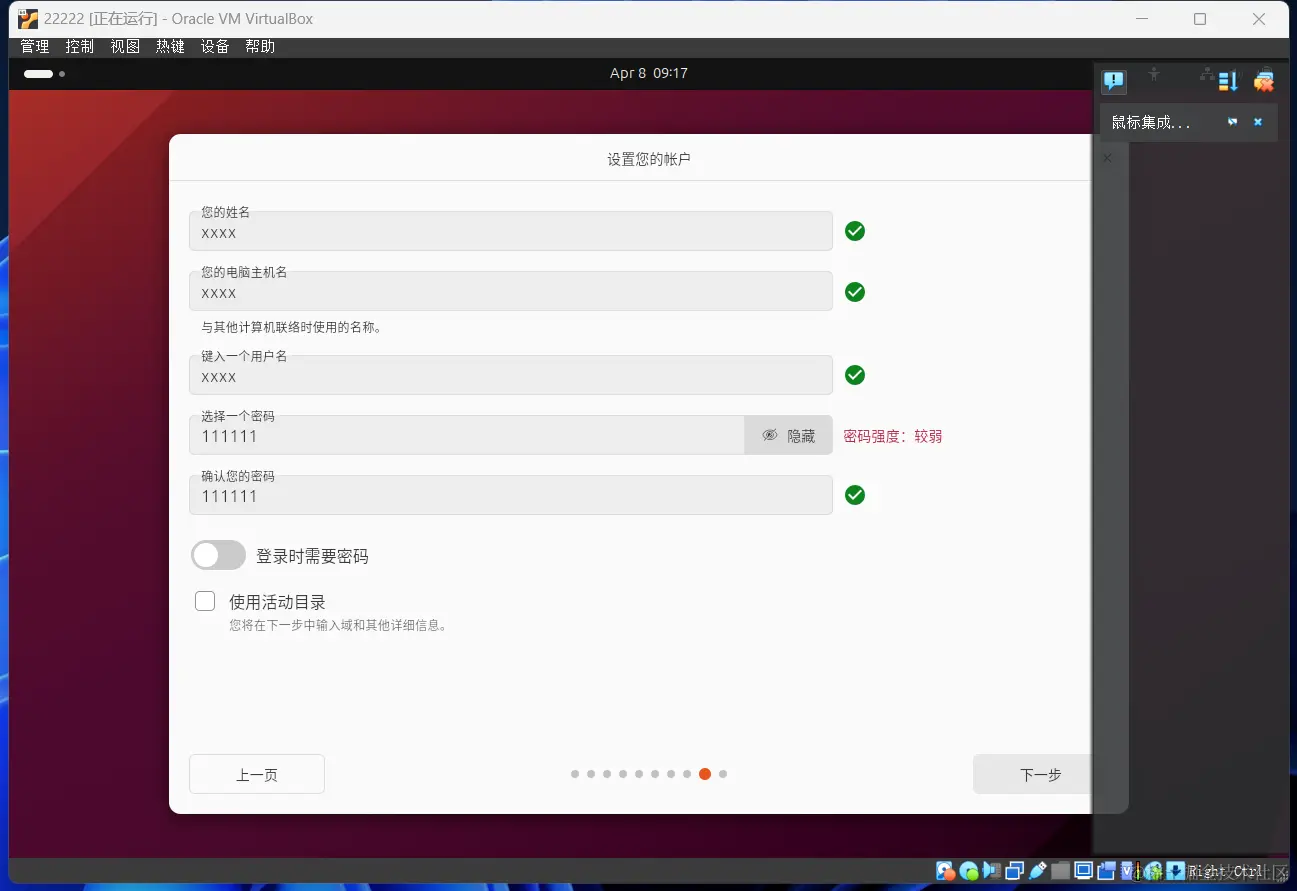Click the display monitor status icon
This screenshot has height=891, width=1297.
pos(1084,871)
